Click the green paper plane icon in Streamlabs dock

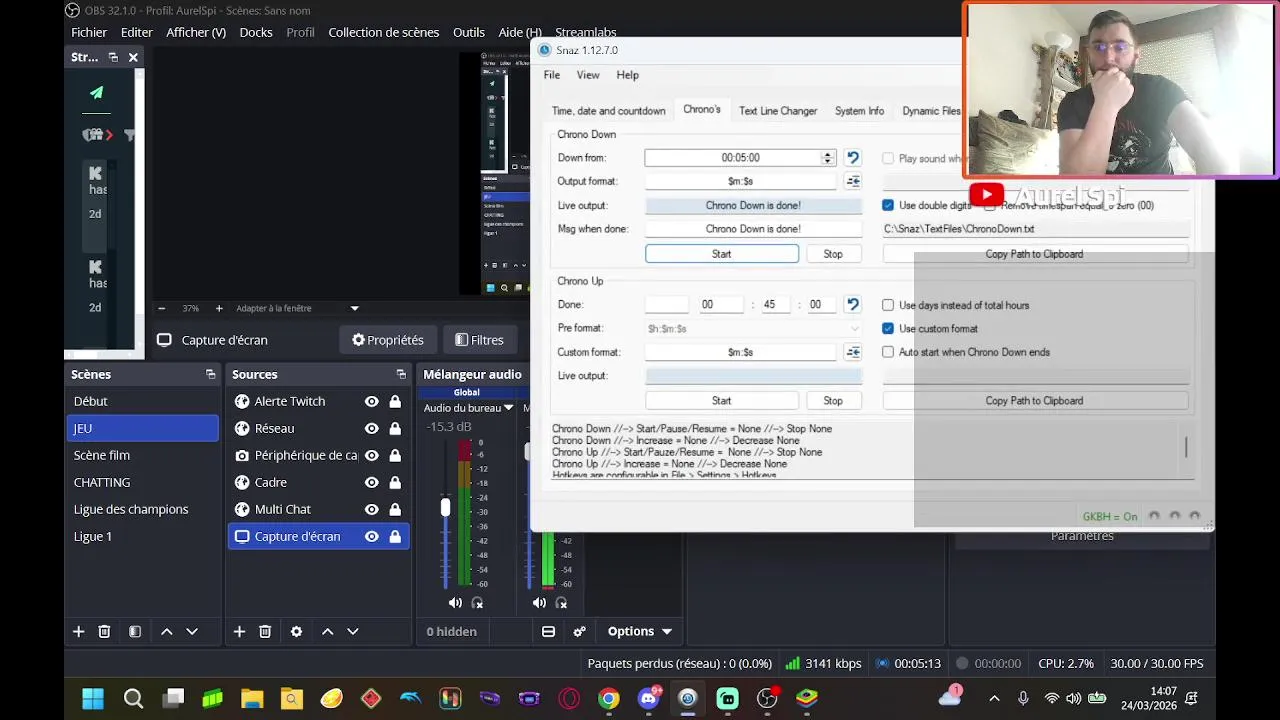point(96,92)
